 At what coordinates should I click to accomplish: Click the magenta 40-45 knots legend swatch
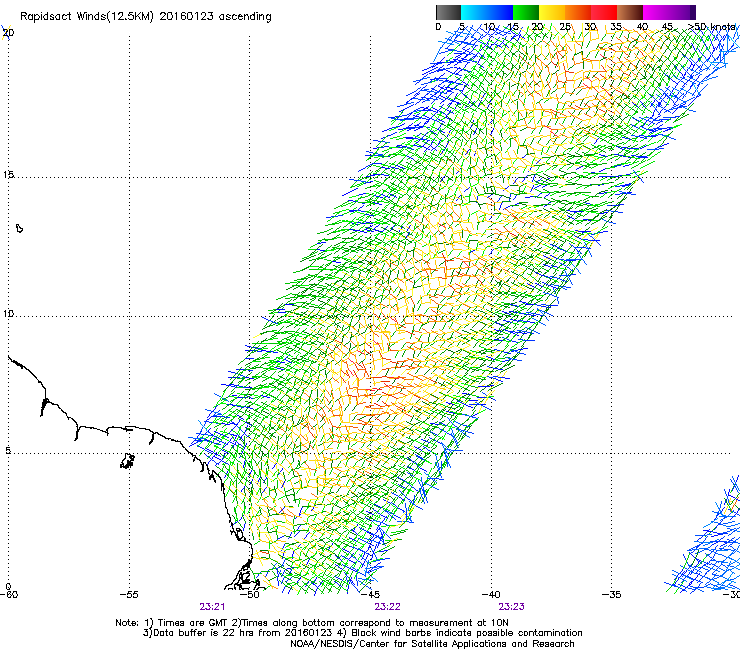coord(656,12)
